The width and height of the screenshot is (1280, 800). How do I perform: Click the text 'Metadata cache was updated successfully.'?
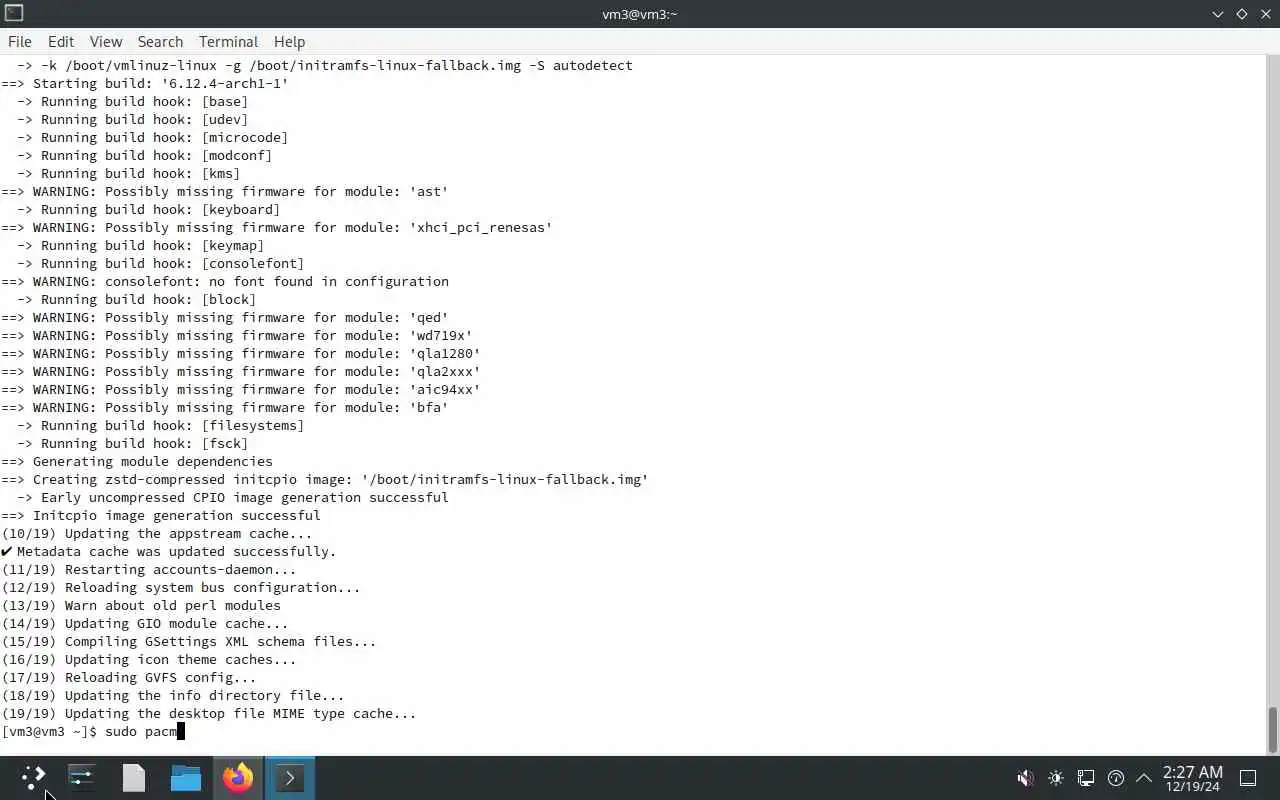pos(176,551)
